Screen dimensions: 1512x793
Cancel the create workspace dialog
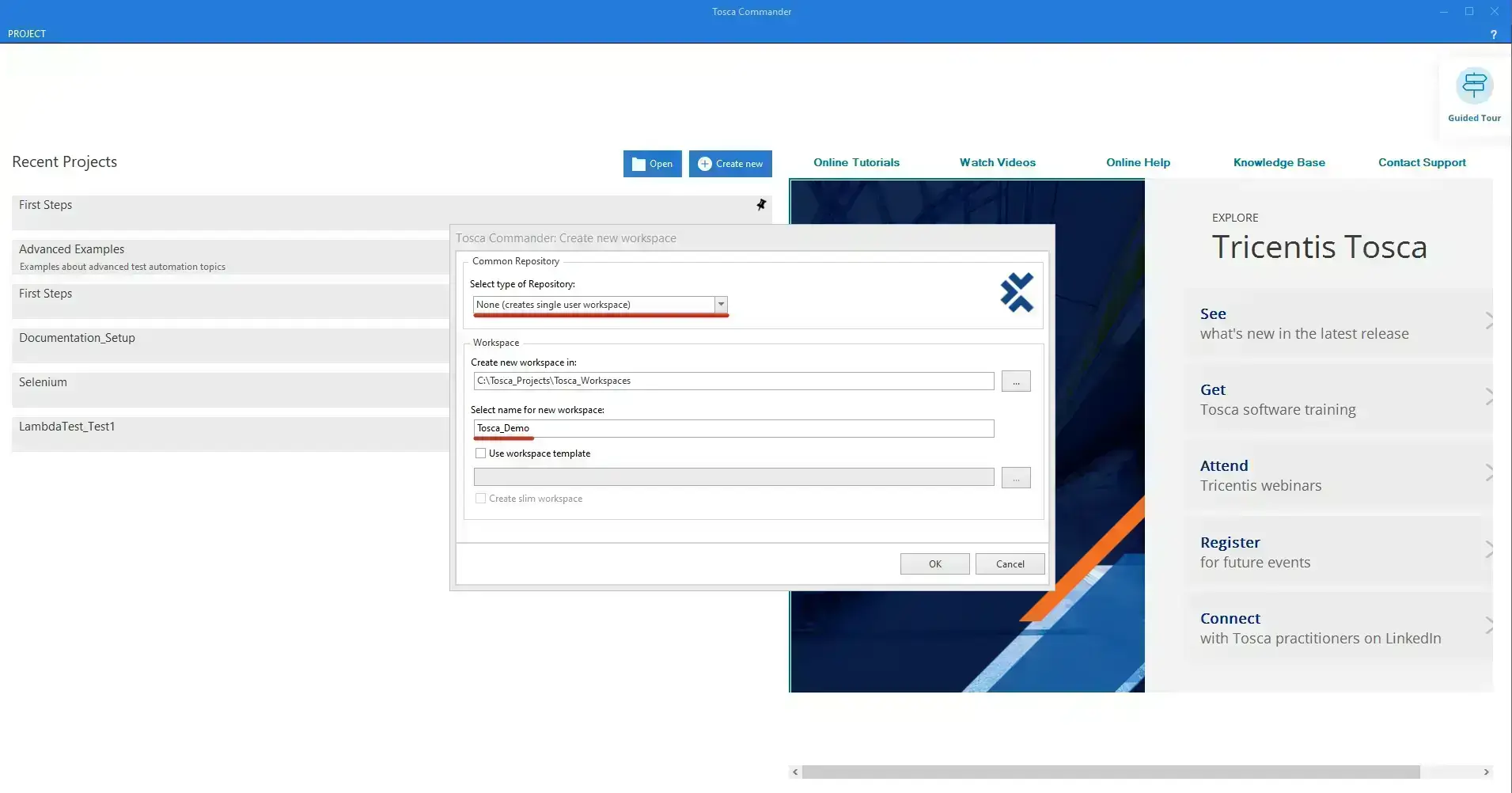1010,564
